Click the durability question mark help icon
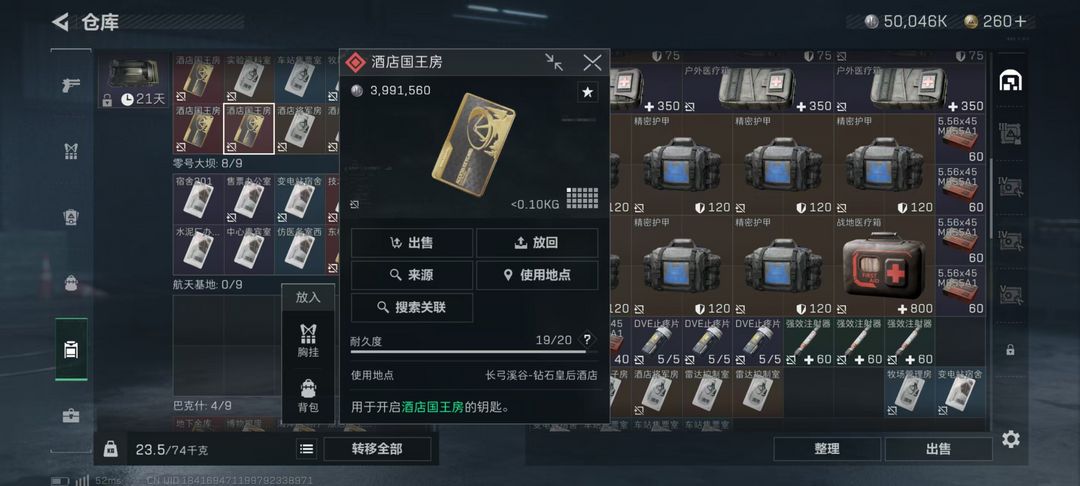This screenshot has width=1080, height=486. [587, 339]
